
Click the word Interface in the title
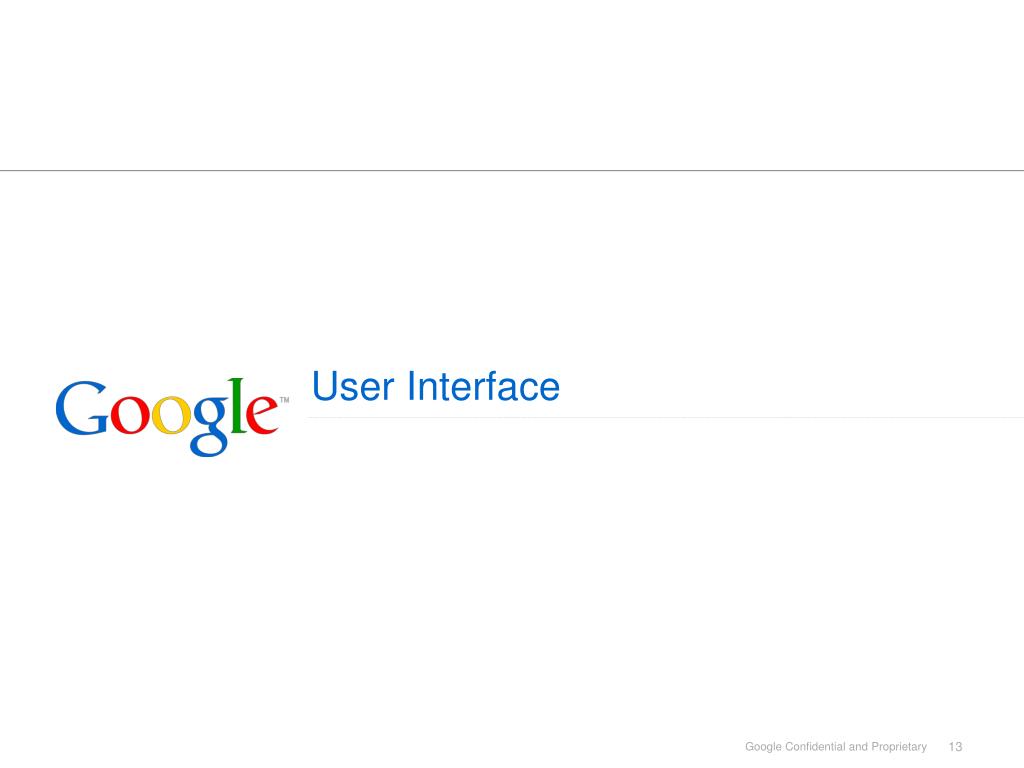click(x=483, y=386)
